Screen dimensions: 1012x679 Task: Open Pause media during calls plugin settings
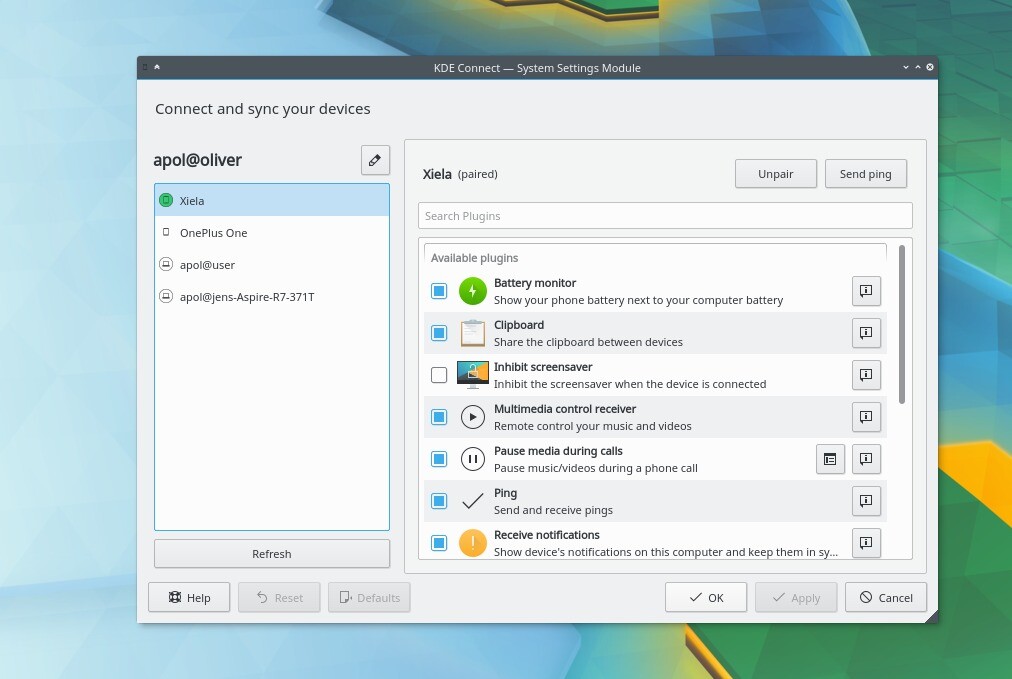(830, 459)
